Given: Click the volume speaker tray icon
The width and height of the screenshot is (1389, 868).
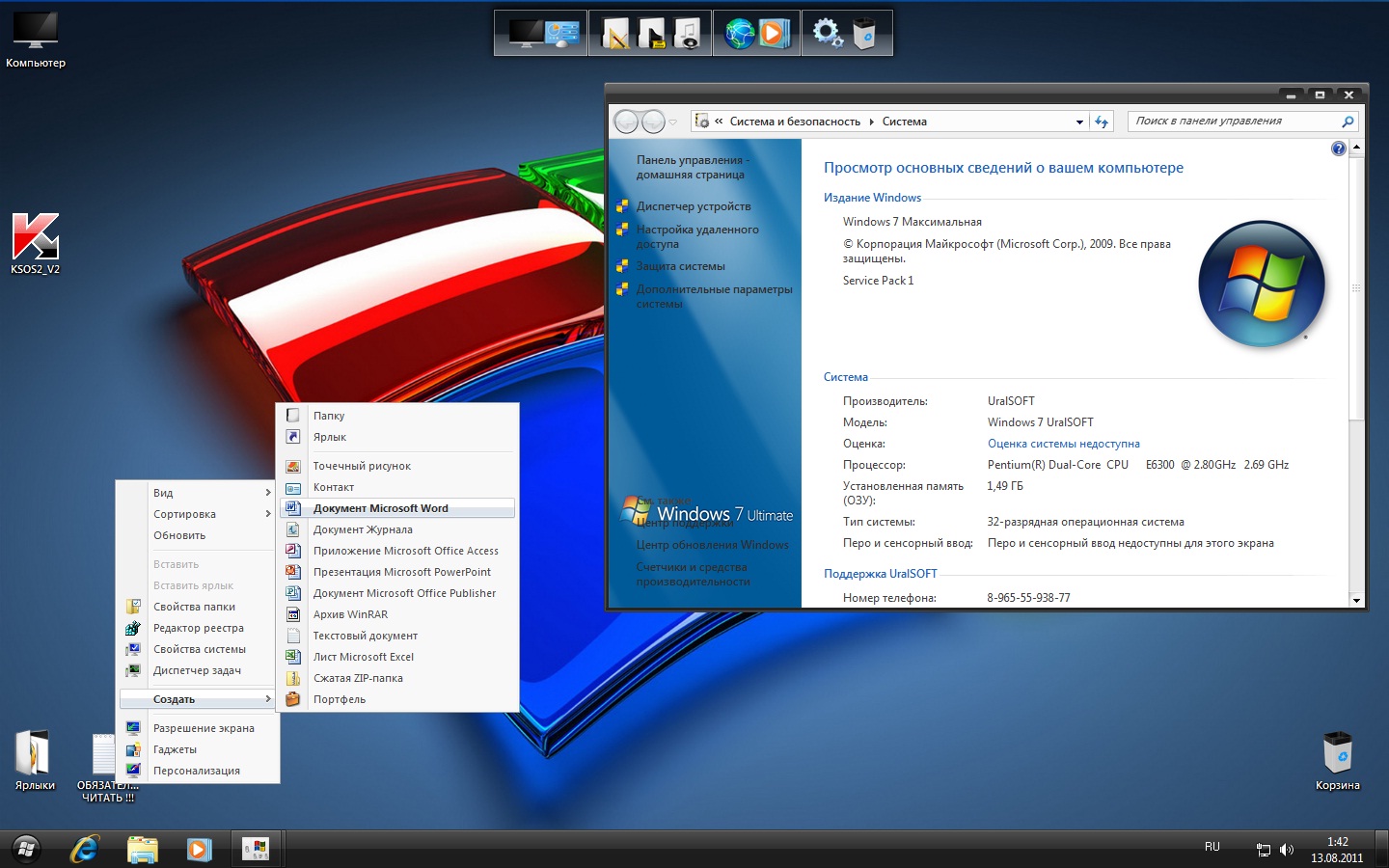Looking at the screenshot, I should pyautogui.click(x=1286, y=850).
